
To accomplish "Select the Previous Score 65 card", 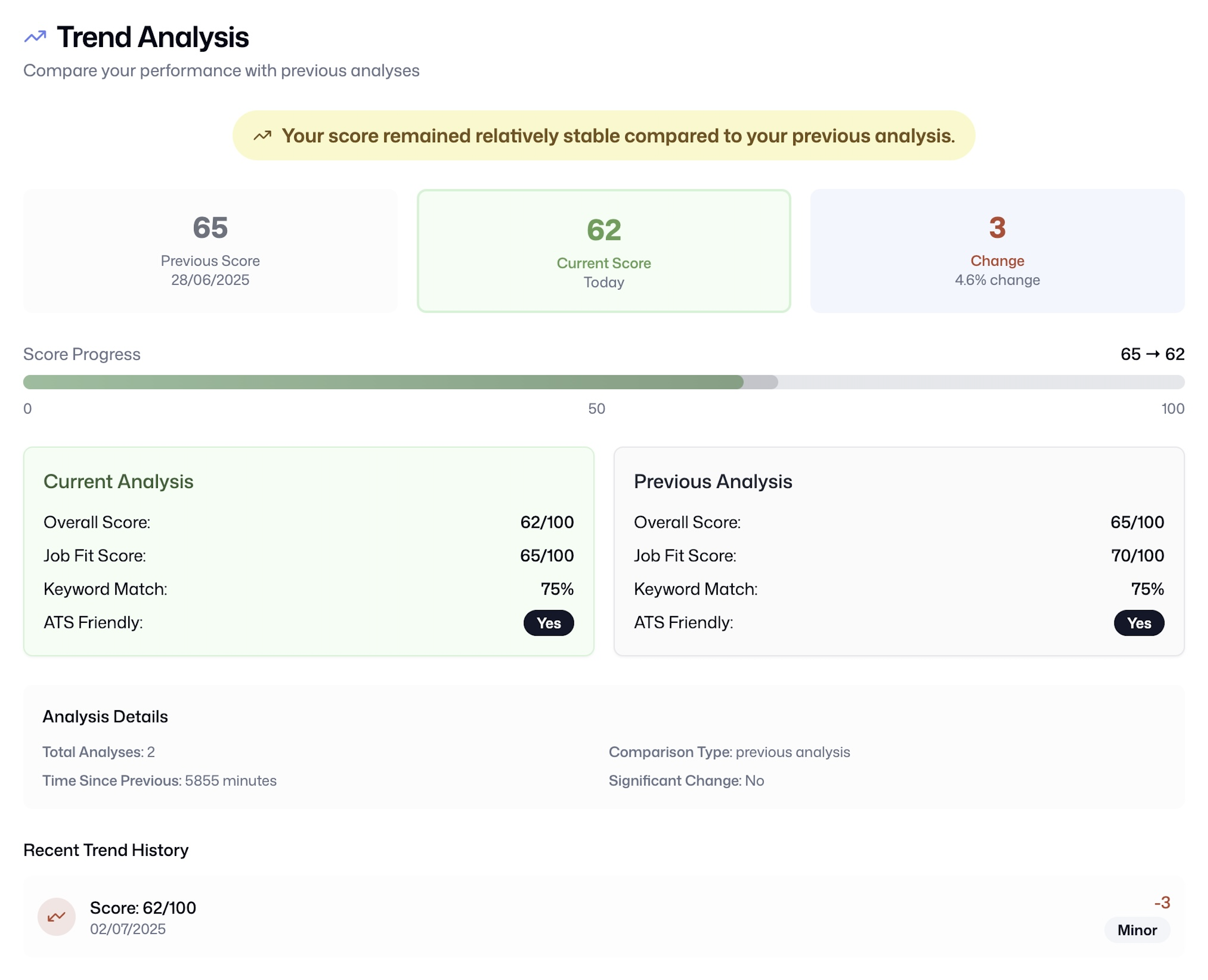I will click(x=210, y=251).
